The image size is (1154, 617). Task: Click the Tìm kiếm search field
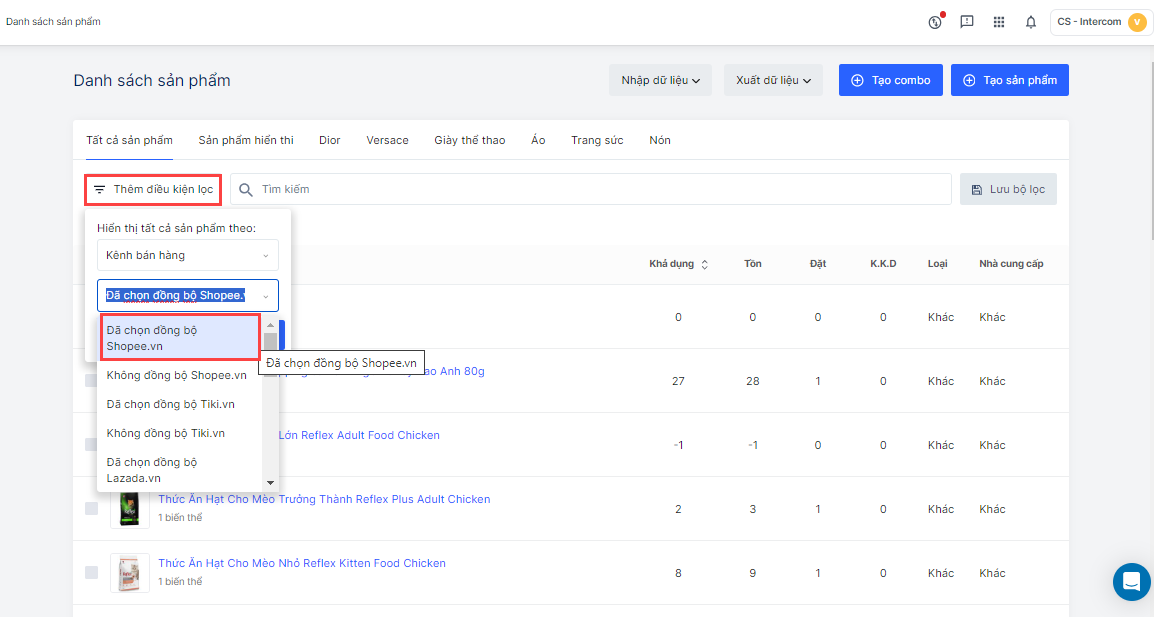pos(600,189)
